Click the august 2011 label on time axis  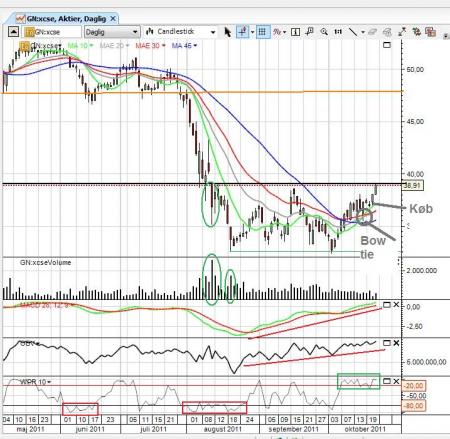tap(222, 429)
